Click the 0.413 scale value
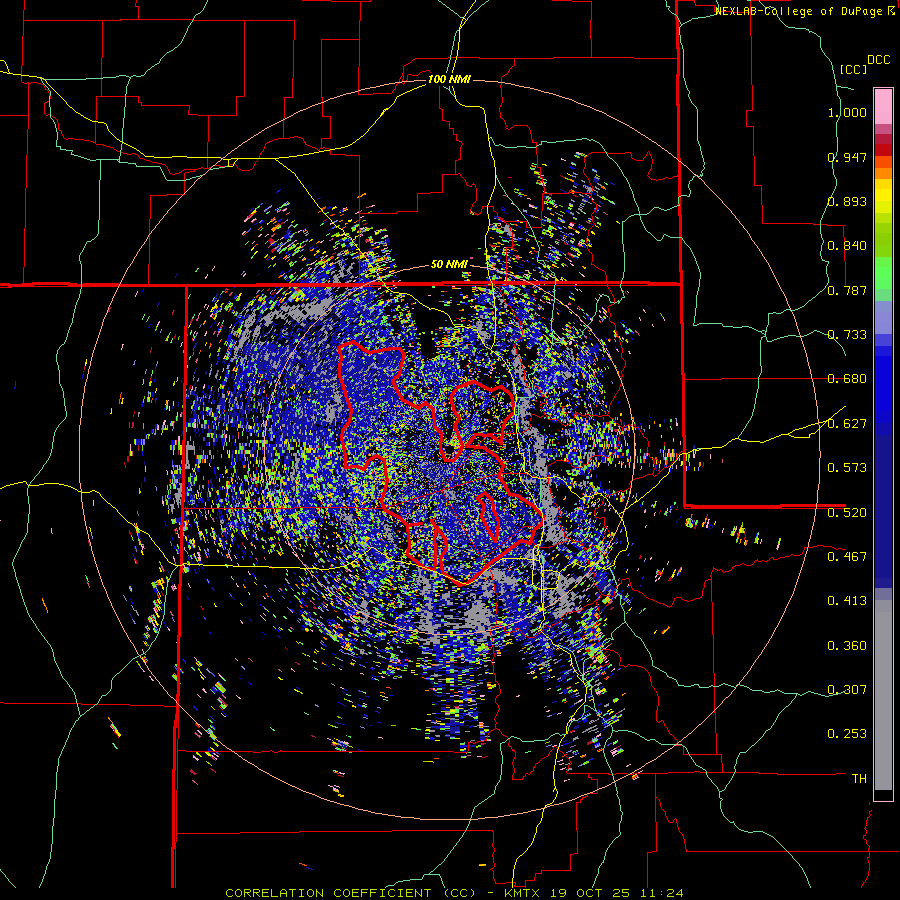Viewport: 900px width, 900px height. [x=847, y=601]
